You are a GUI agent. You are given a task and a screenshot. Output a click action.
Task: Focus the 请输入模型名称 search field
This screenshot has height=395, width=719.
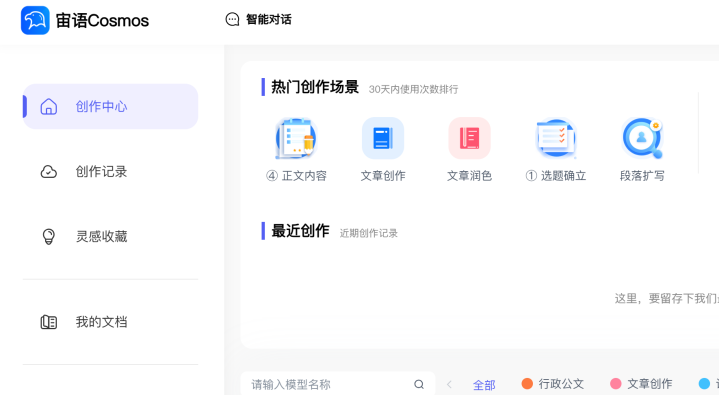[338, 384]
